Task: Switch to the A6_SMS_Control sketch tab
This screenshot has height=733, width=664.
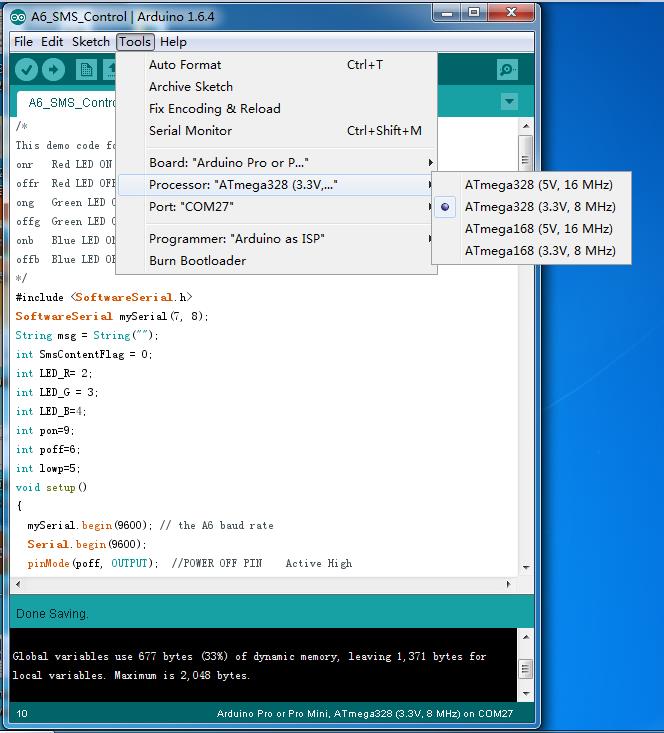Action: (x=66, y=102)
